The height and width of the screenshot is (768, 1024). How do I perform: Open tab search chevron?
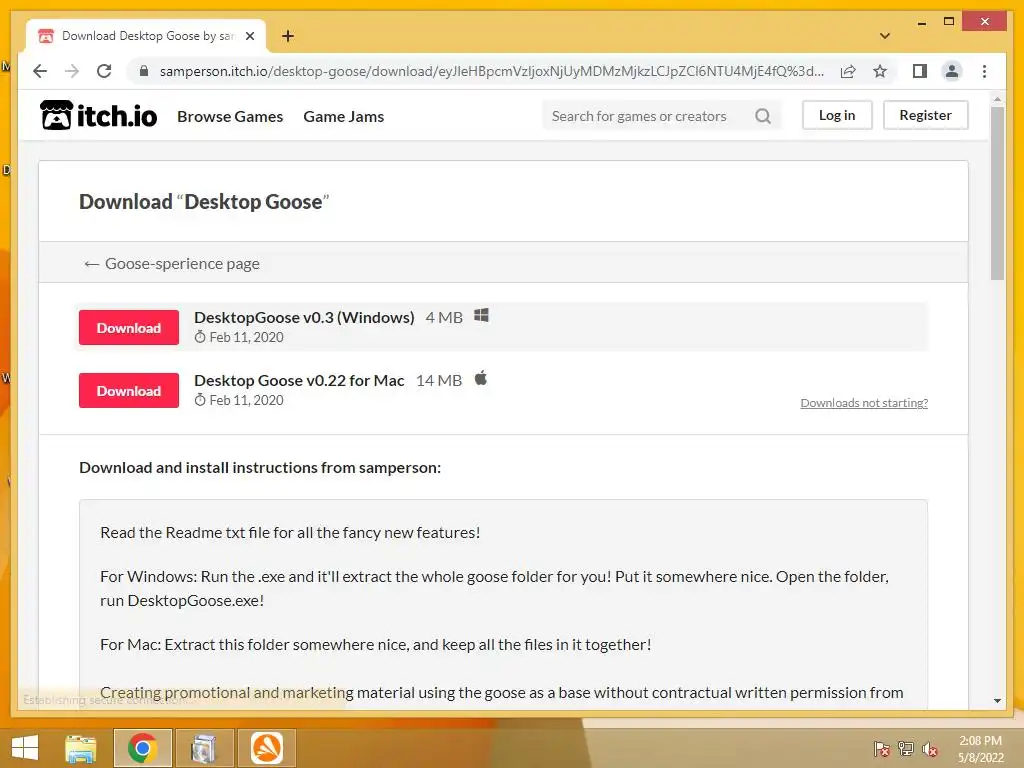point(885,36)
